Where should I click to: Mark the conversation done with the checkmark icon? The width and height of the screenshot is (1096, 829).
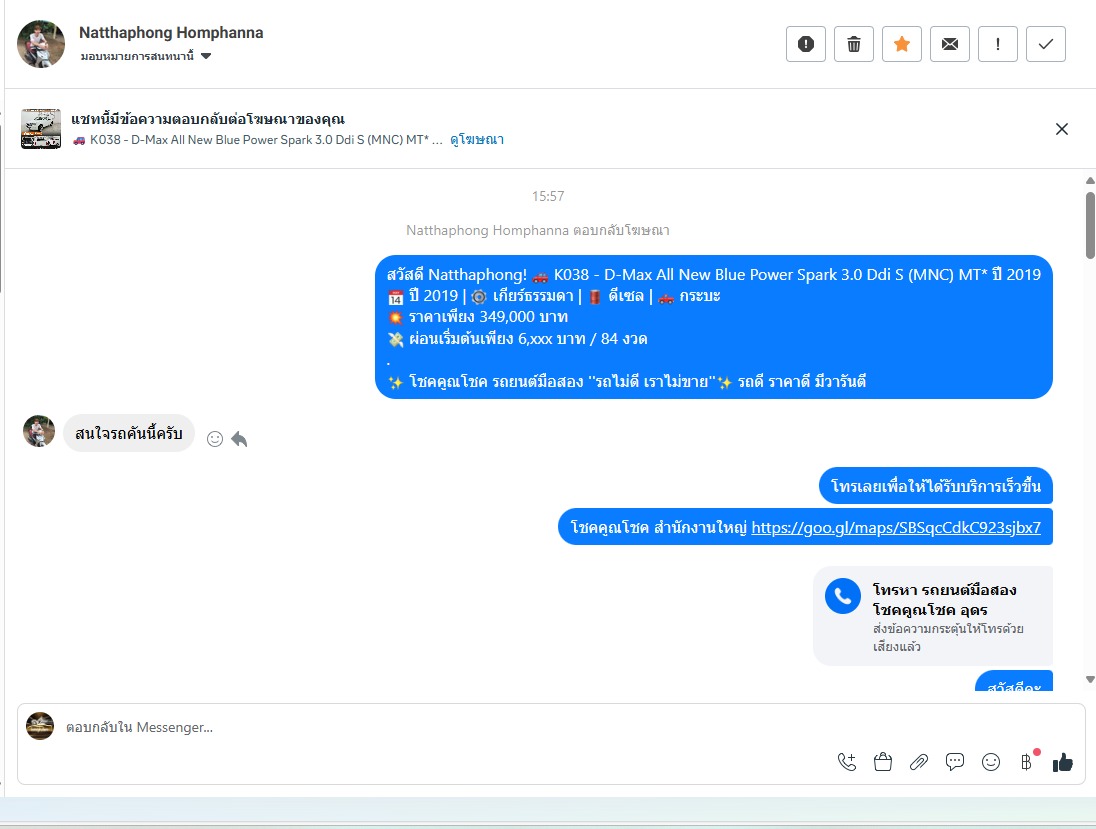pyautogui.click(x=1046, y=44)
